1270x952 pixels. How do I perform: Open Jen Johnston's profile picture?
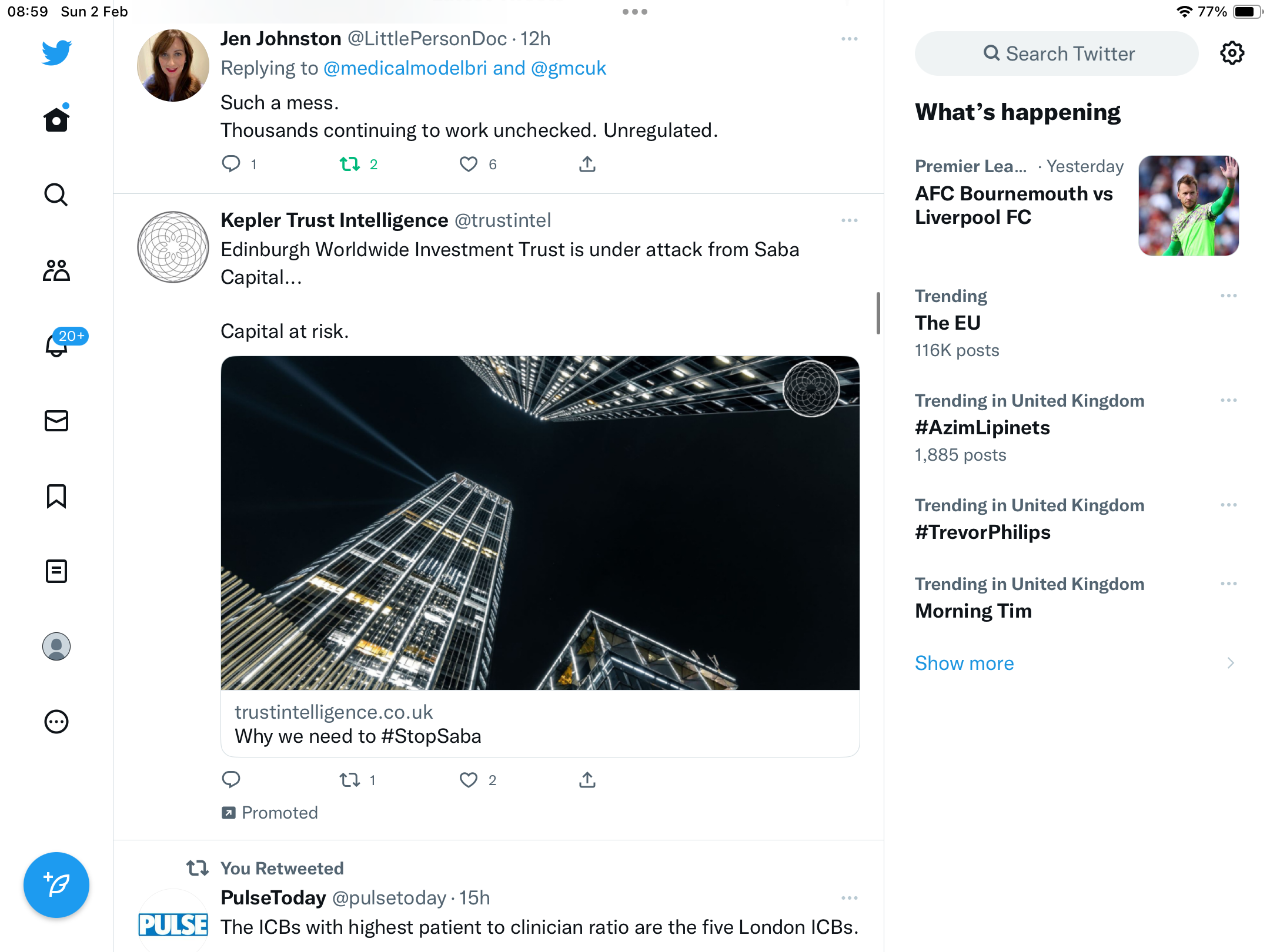click(173, 65)
